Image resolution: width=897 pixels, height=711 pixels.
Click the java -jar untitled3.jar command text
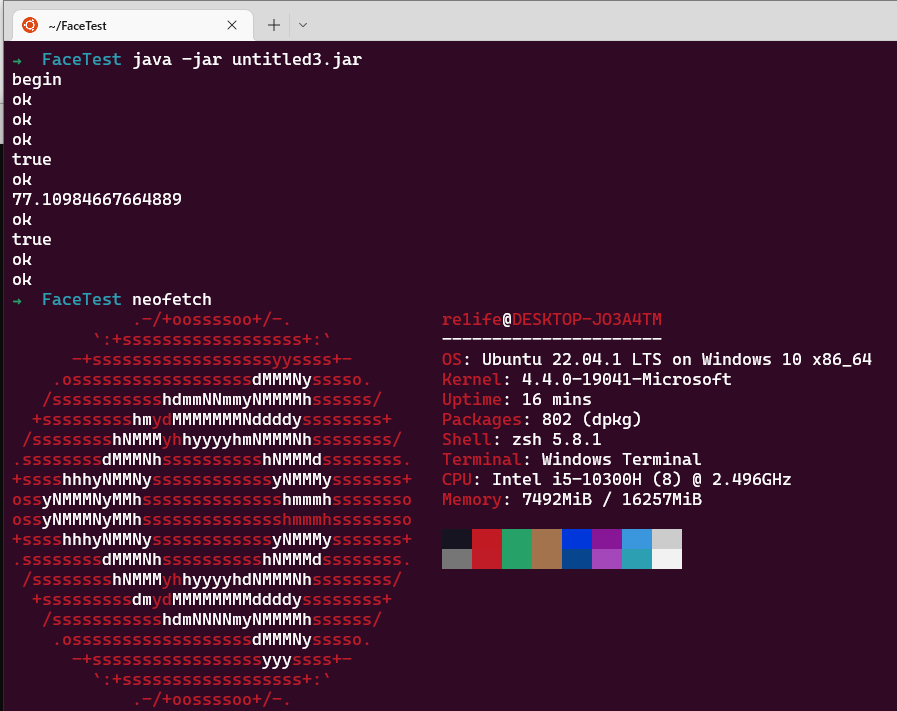247,60
